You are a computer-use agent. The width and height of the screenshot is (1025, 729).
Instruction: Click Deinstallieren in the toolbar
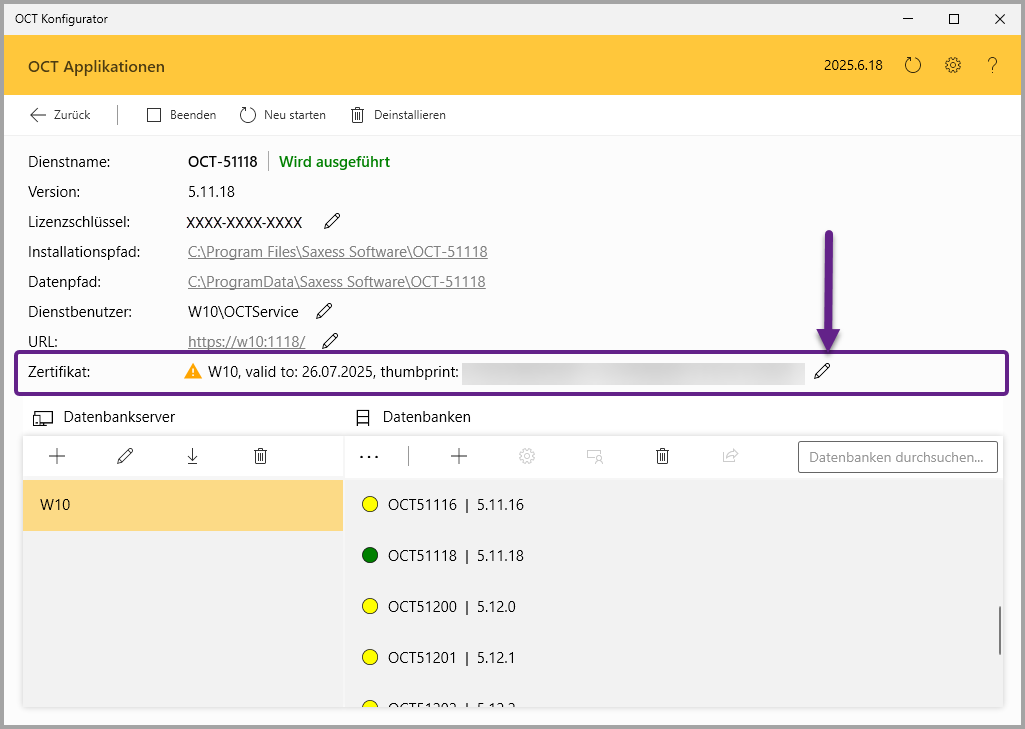click(398, 115)
